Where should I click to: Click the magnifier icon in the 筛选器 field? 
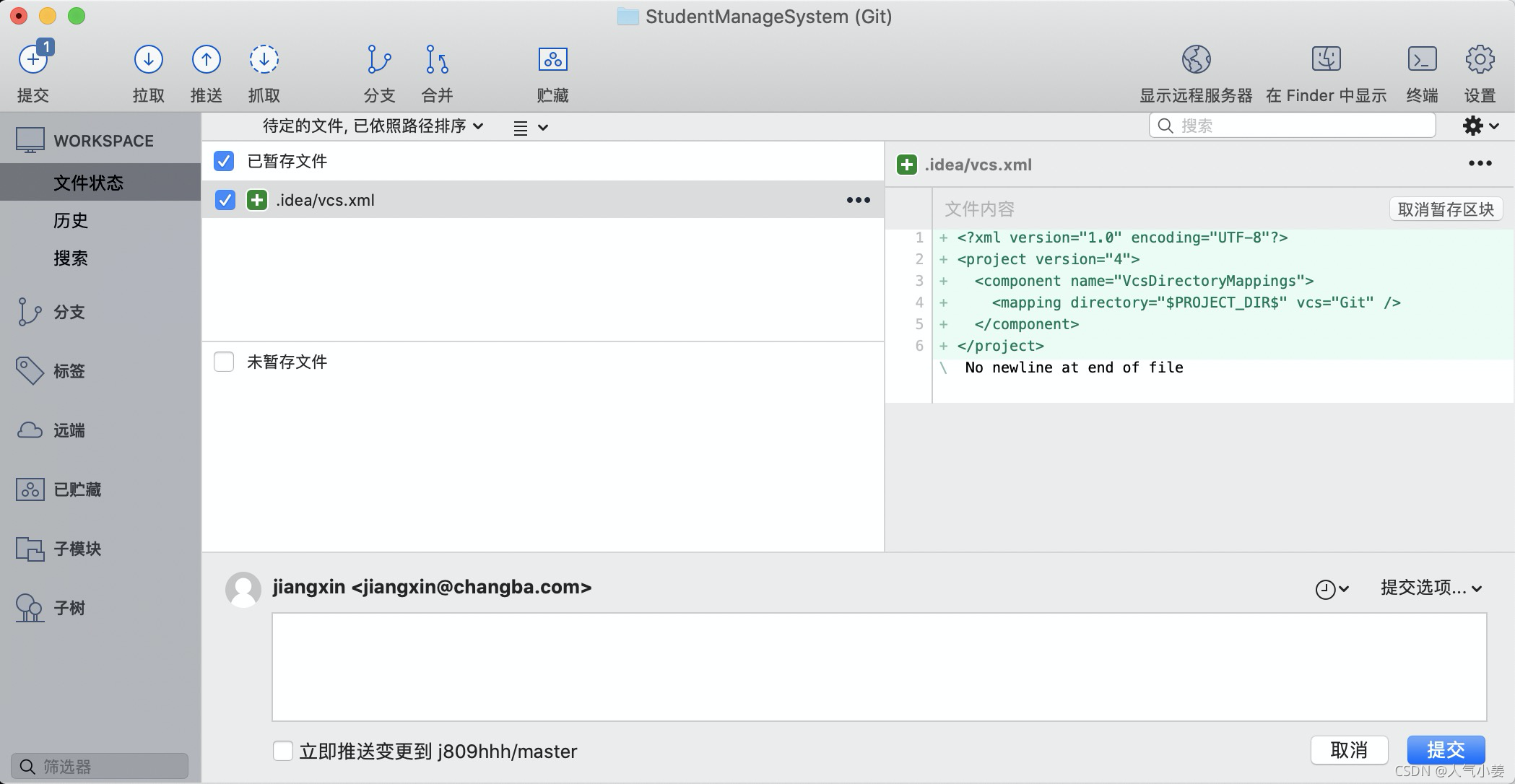[x=27, y=767]
